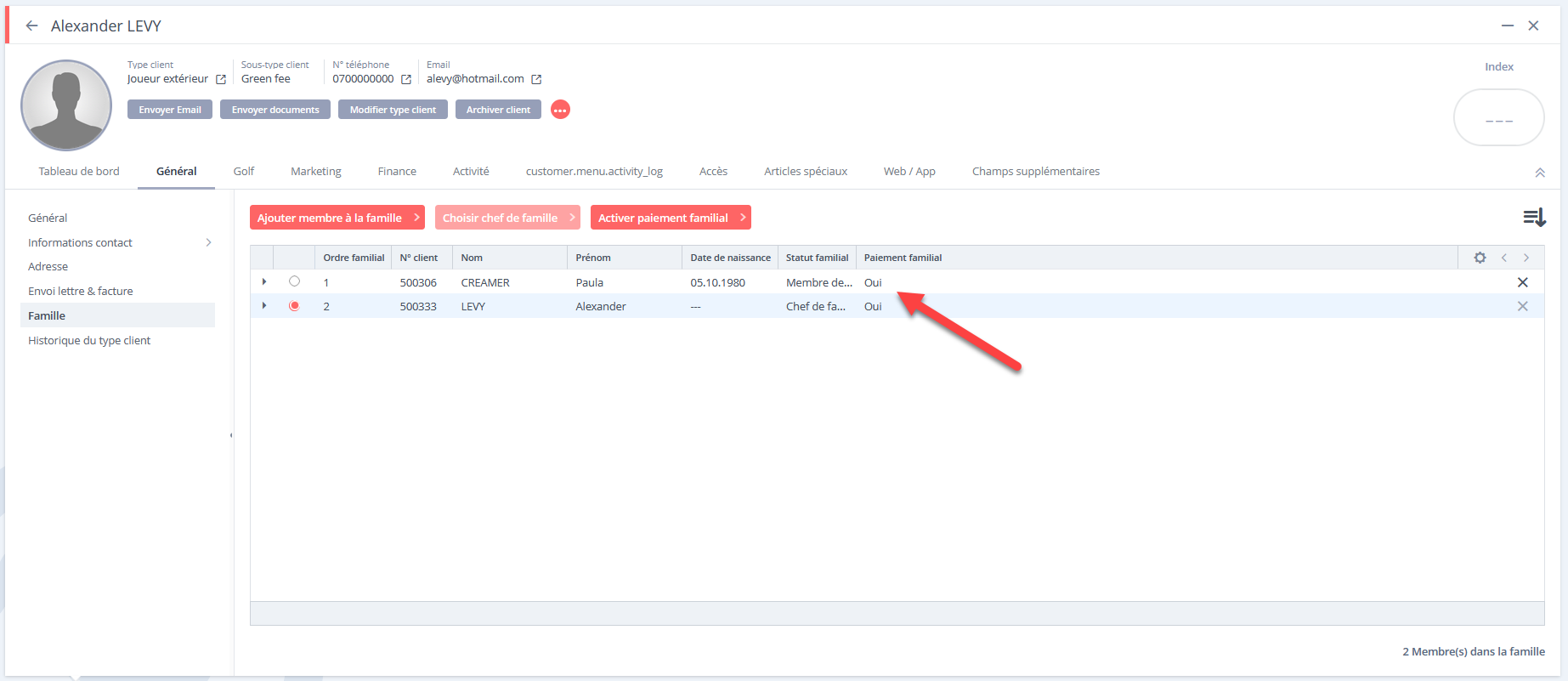Image resolution: width=1568 pixels, height=681 pixels.
Task: Click the Envoyer documents button
Action: 275,110
